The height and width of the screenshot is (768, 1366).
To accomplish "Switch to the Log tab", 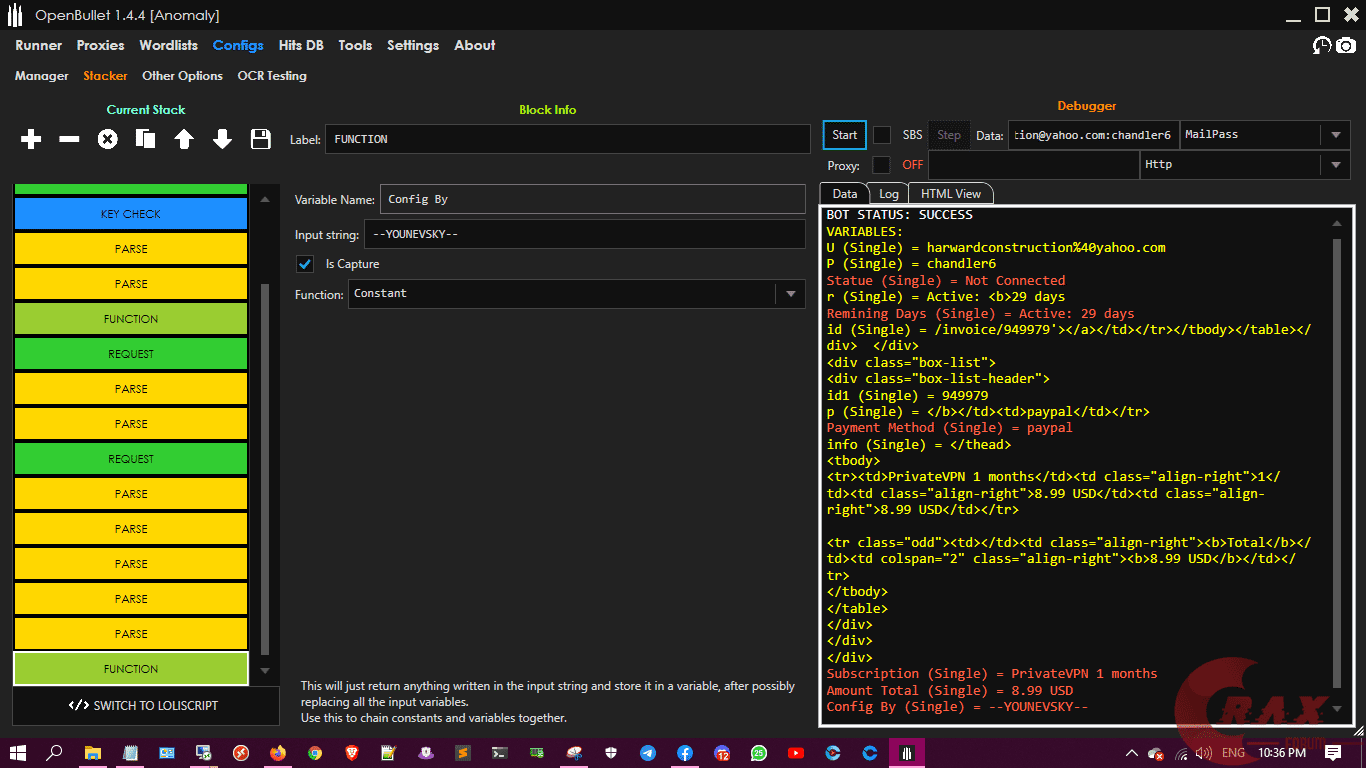I will tap(888, 194).
